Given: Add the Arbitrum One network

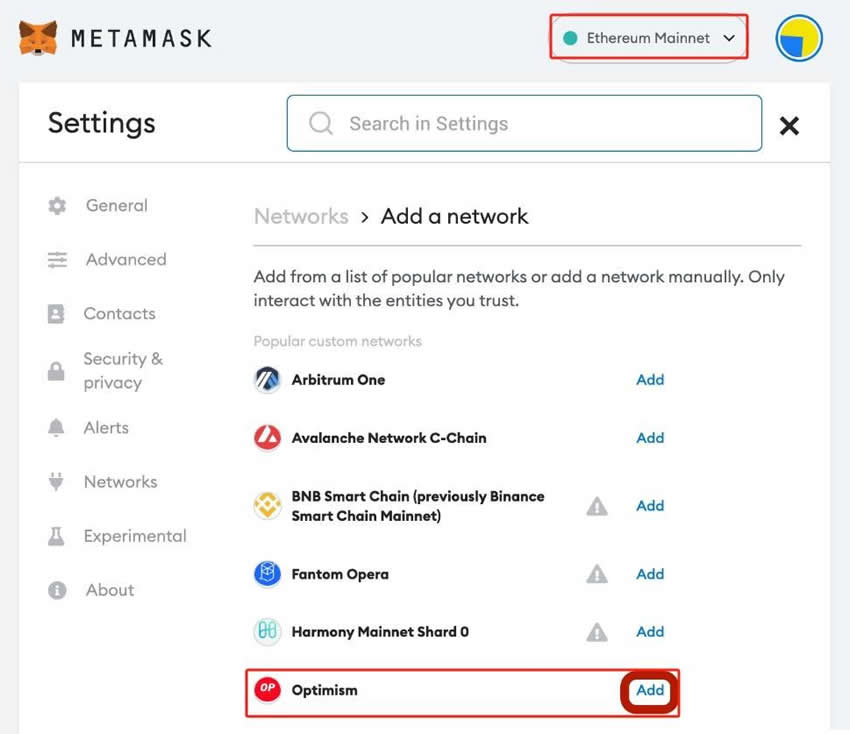Looking at the screenshot, I should coord(650,380).
